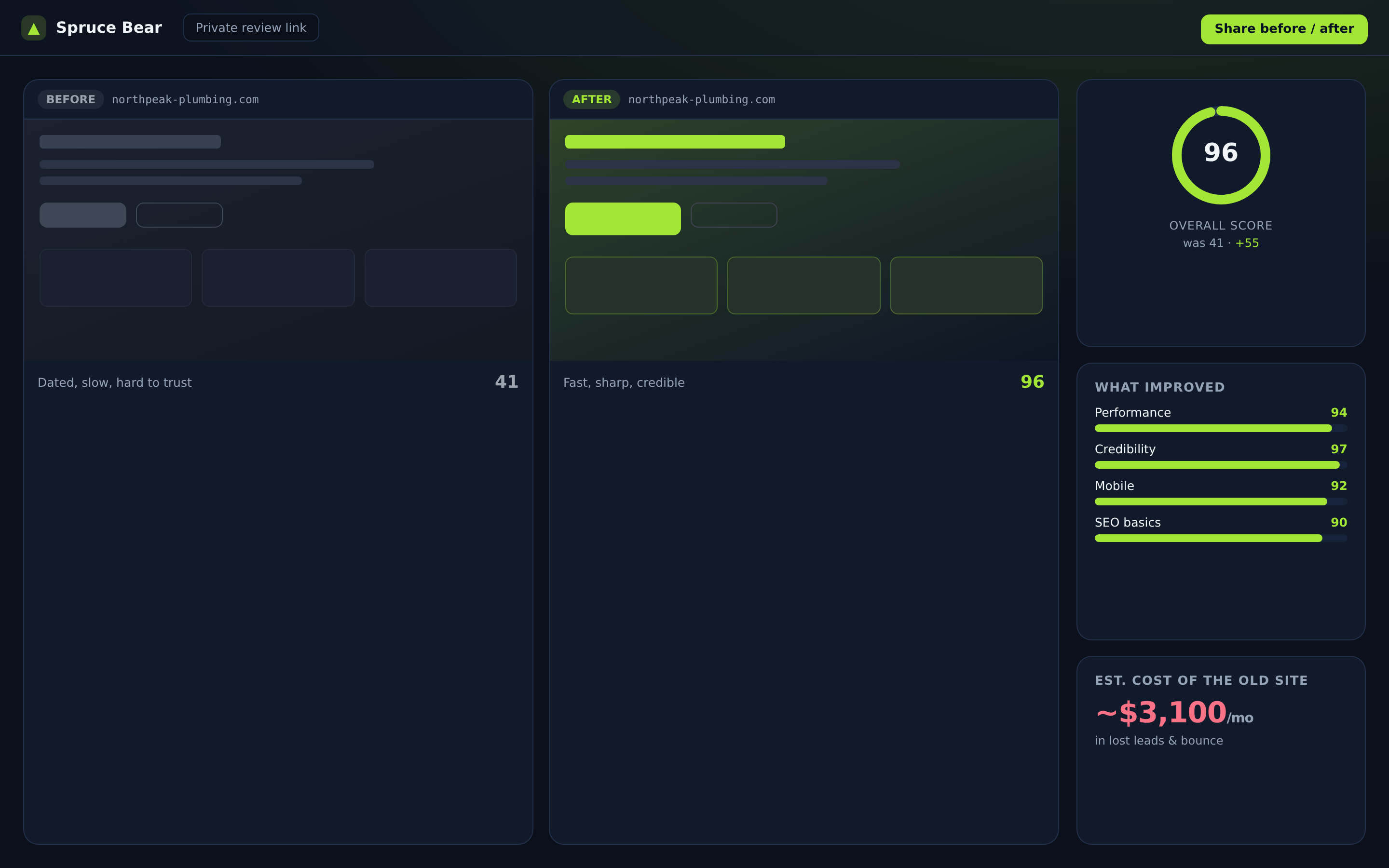Select the AFTER badge label
Screen dimensions: 1389x868
(591, 99)
